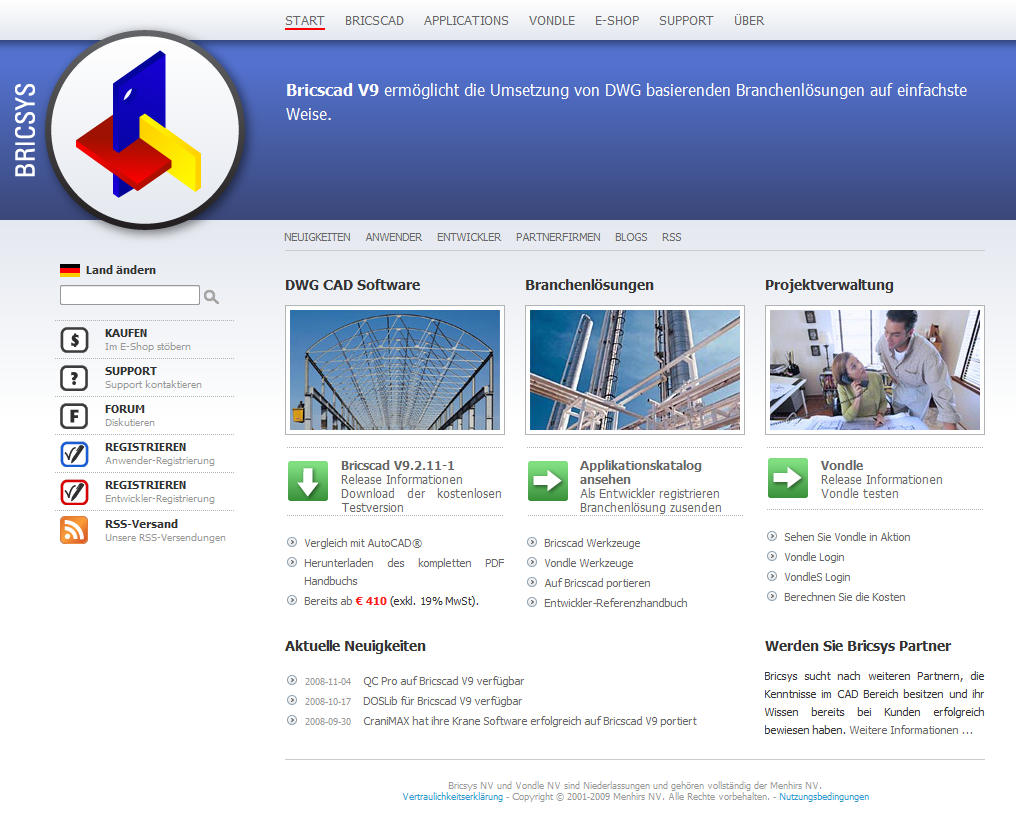Click the red Entwickler registration checkmark icon
The height and width of the screenshot is (822, 1016).
coord(75,492)
